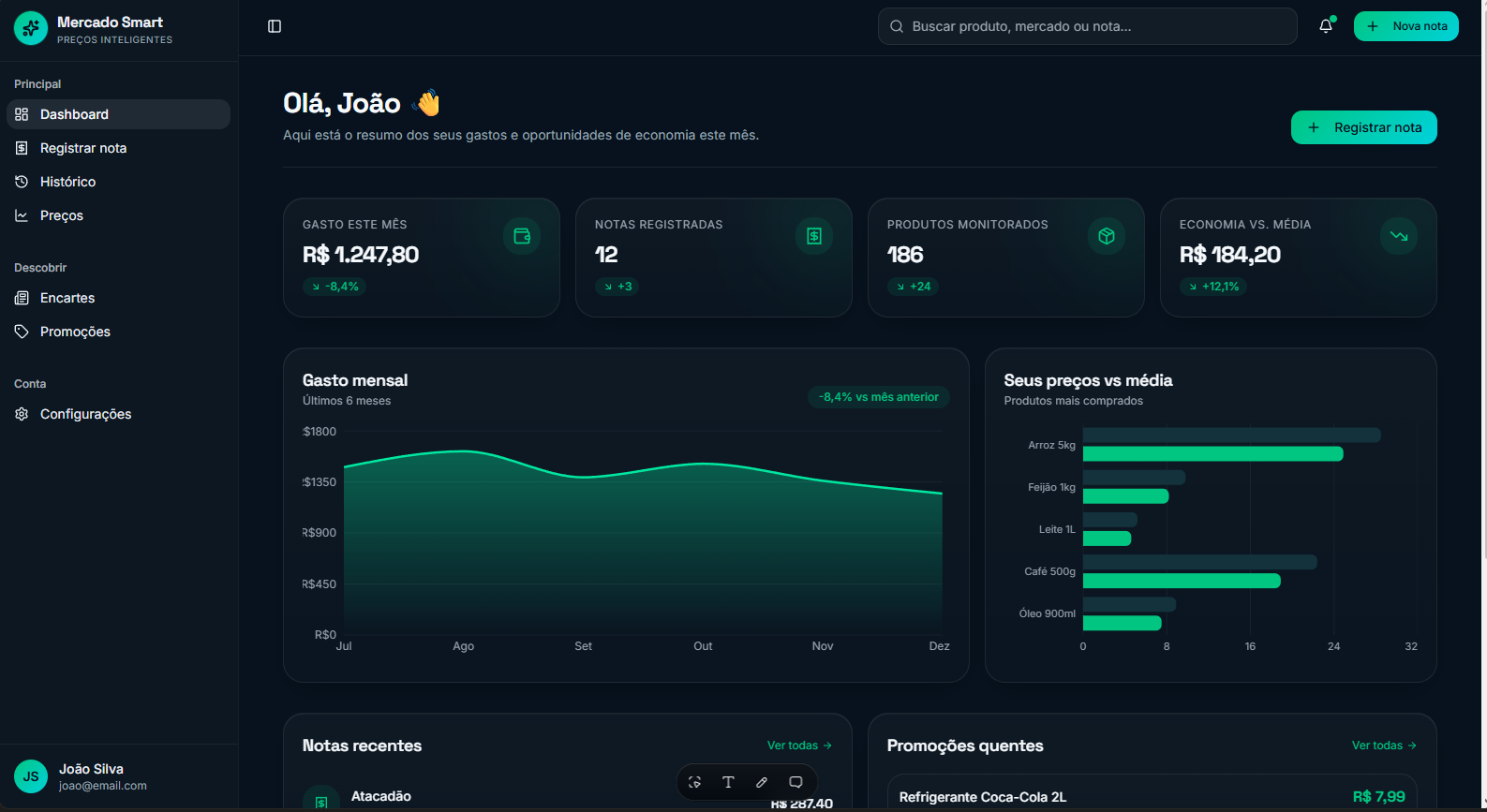Open the notifications bell

pos(1326,26)
